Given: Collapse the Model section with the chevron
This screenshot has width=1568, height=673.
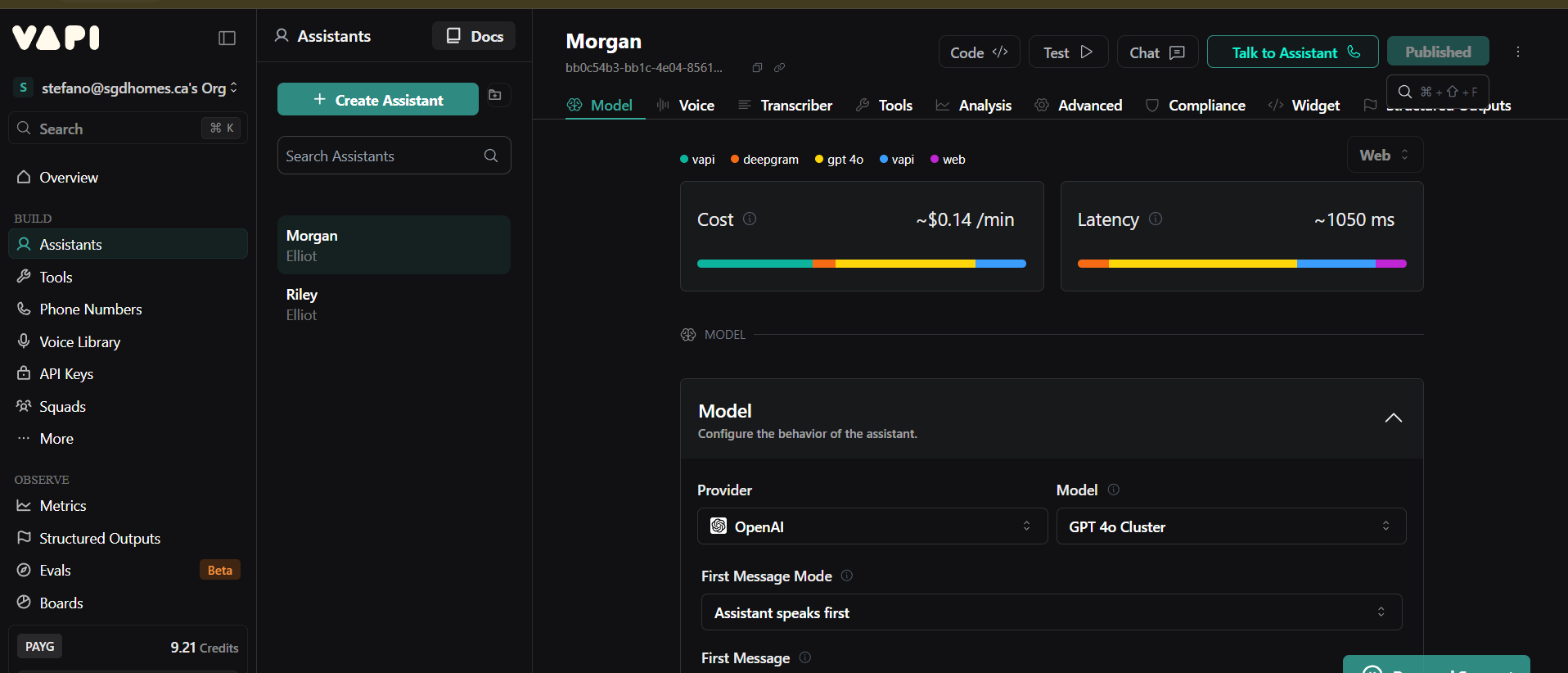Looking at the screenshot, I should [1393, 418].
